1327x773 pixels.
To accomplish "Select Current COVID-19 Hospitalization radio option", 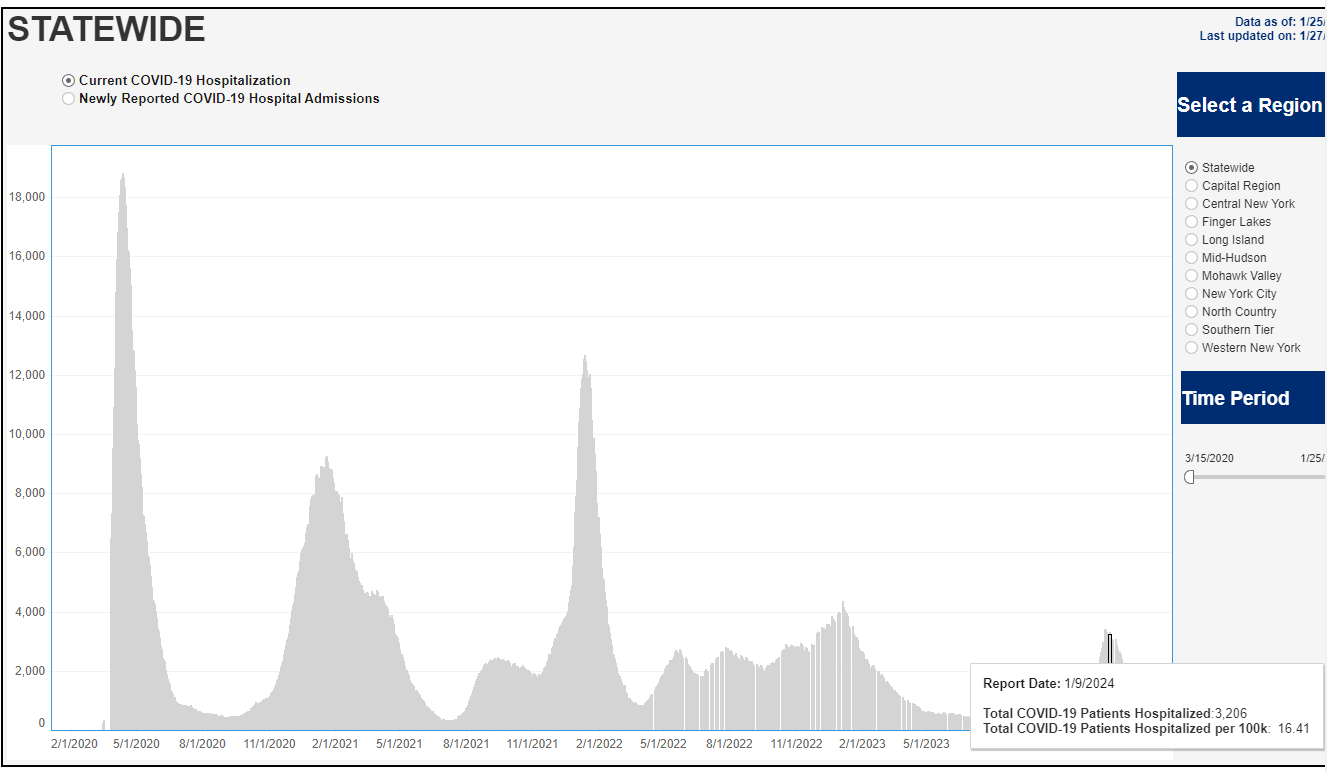I will pyautogui.click(x=68, y=81).
